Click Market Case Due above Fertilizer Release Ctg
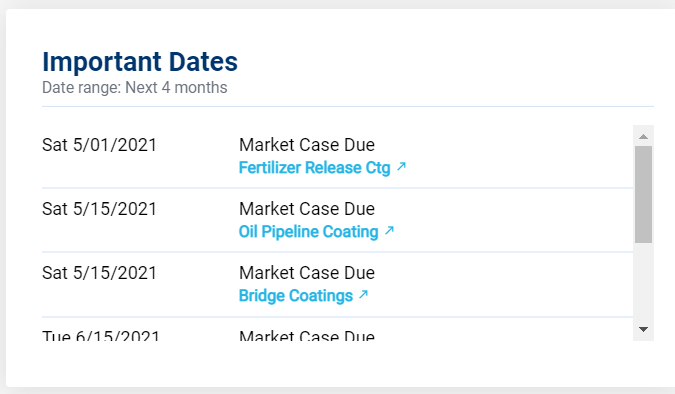 point(307,145)
